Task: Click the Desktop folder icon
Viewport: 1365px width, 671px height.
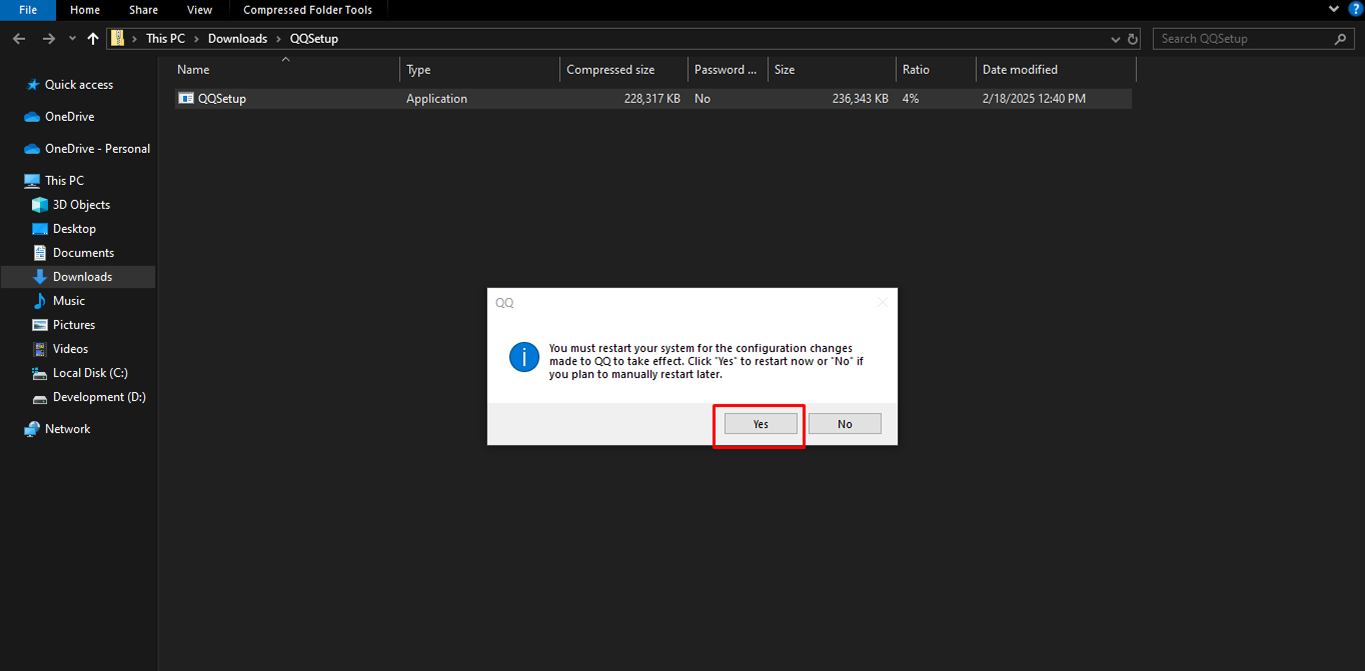Action: click(x=40, y=229)
